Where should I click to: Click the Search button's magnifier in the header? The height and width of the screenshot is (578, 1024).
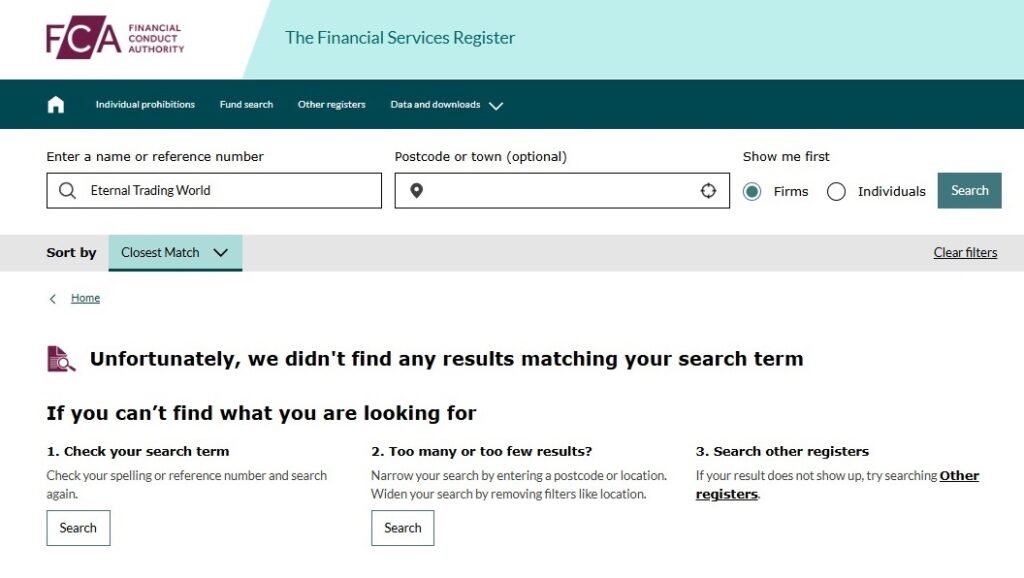point(968,190)
